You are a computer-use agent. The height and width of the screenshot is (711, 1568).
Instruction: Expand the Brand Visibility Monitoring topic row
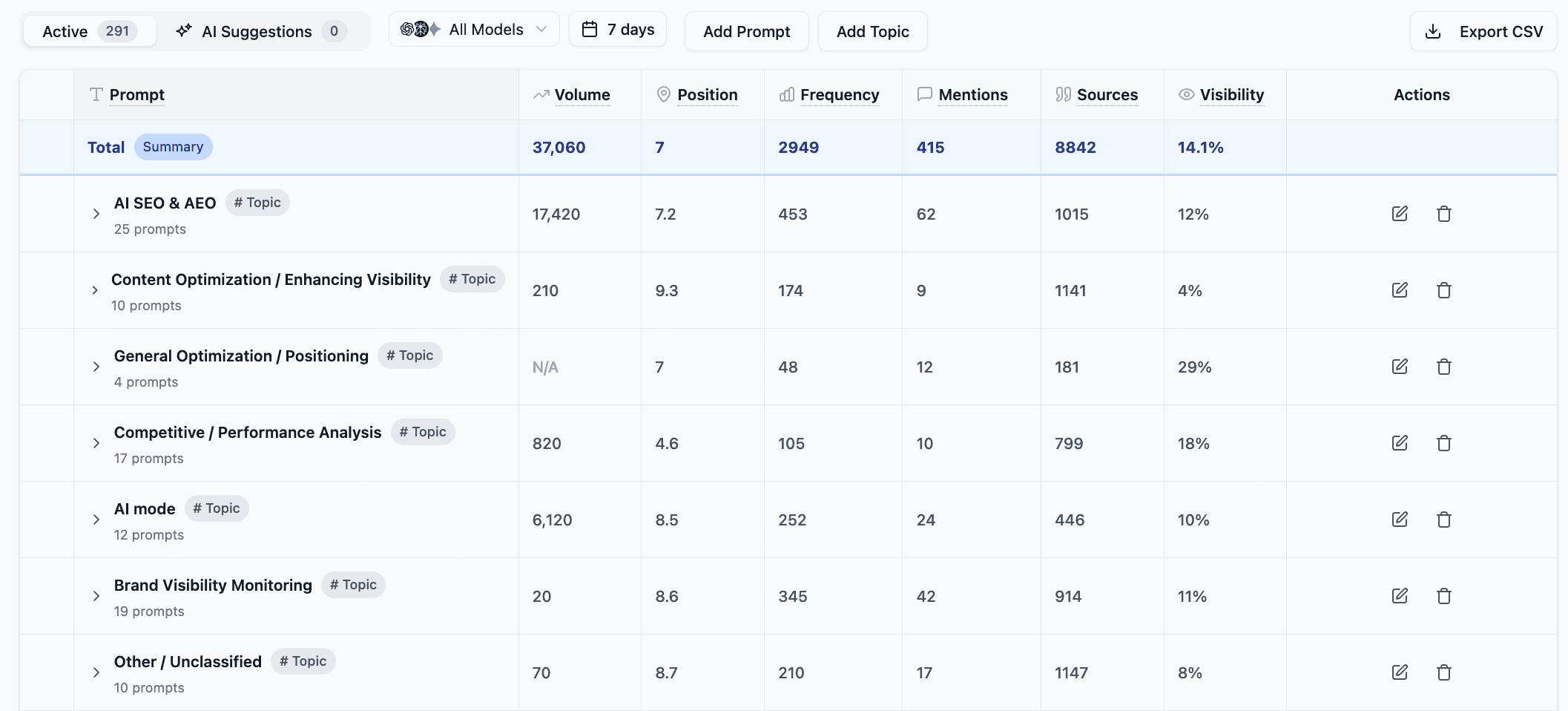pos(96,595)
